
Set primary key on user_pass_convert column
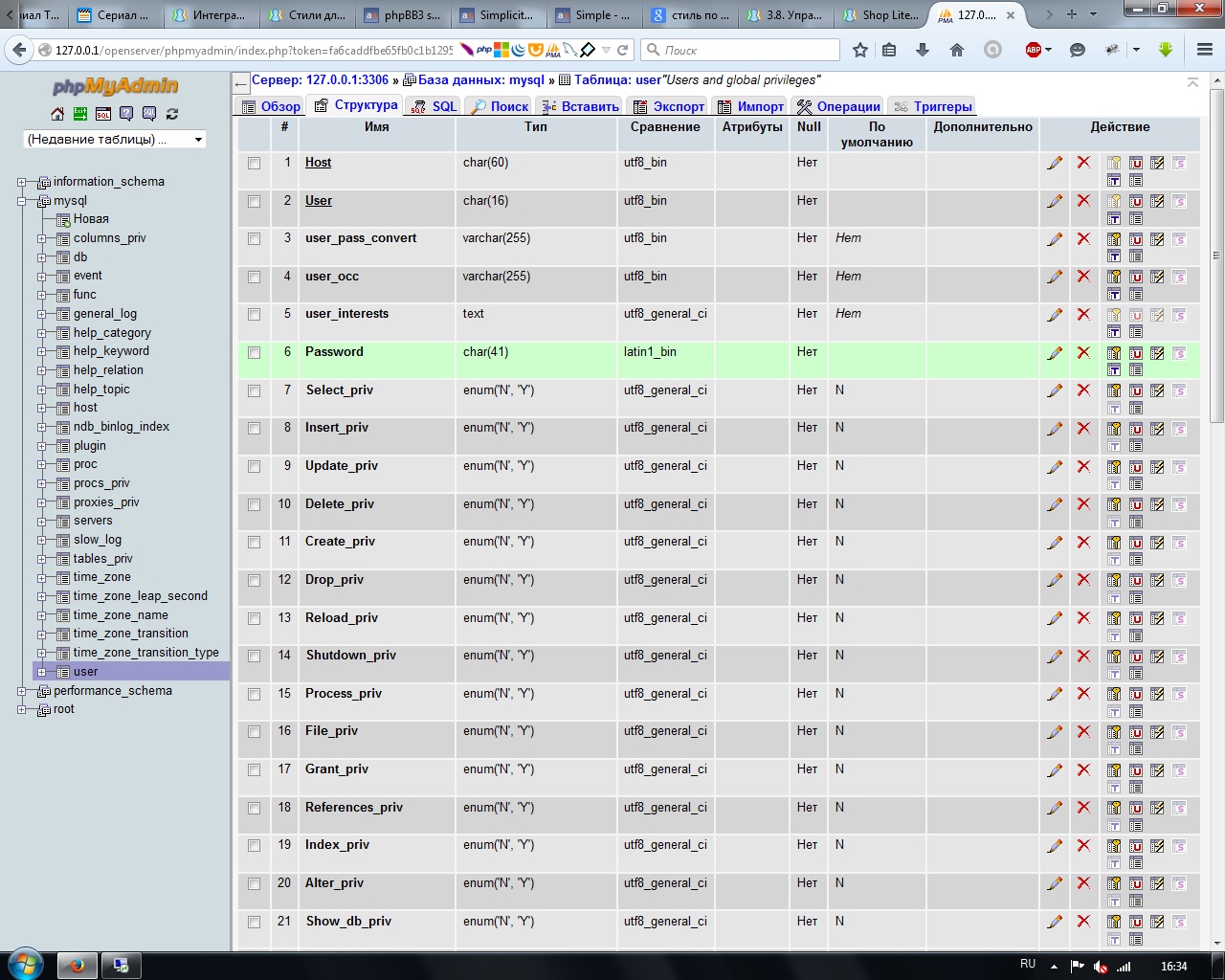click(x=1114, y=239)
